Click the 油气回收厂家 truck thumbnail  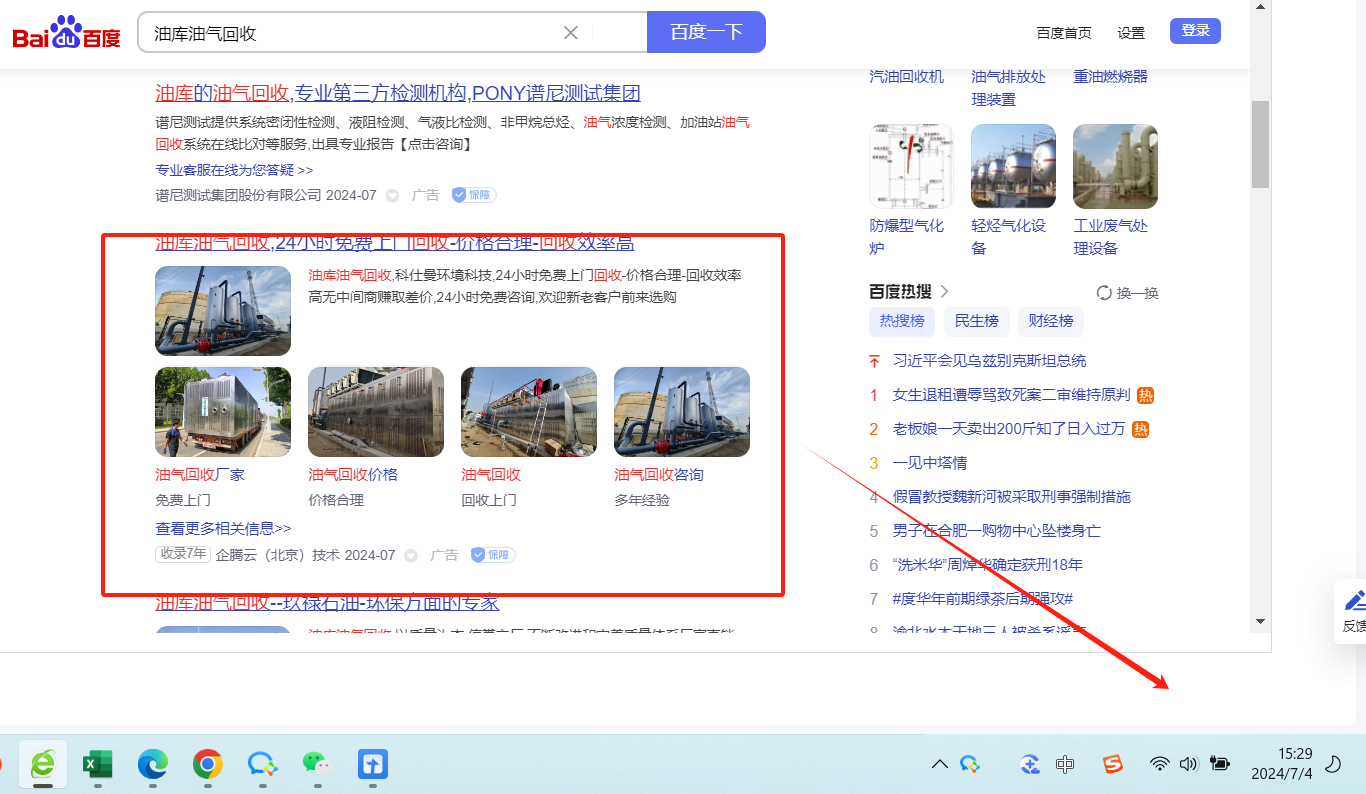pos(223,412)
